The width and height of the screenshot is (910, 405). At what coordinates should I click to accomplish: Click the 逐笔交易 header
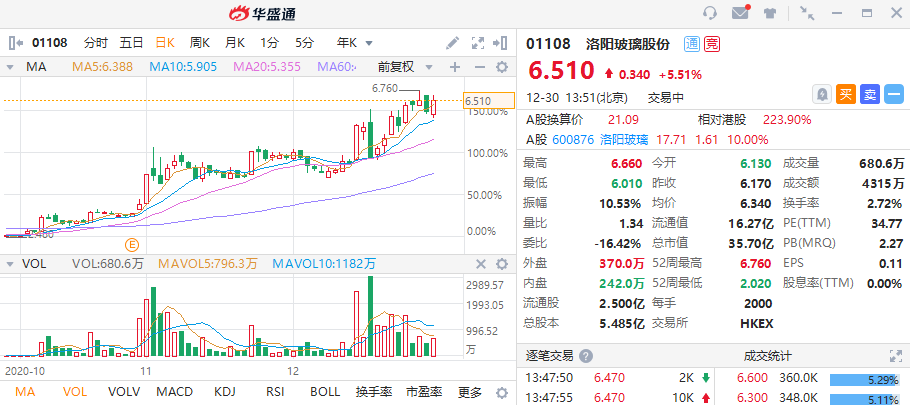pyautogui.click(x=549, y=356)
